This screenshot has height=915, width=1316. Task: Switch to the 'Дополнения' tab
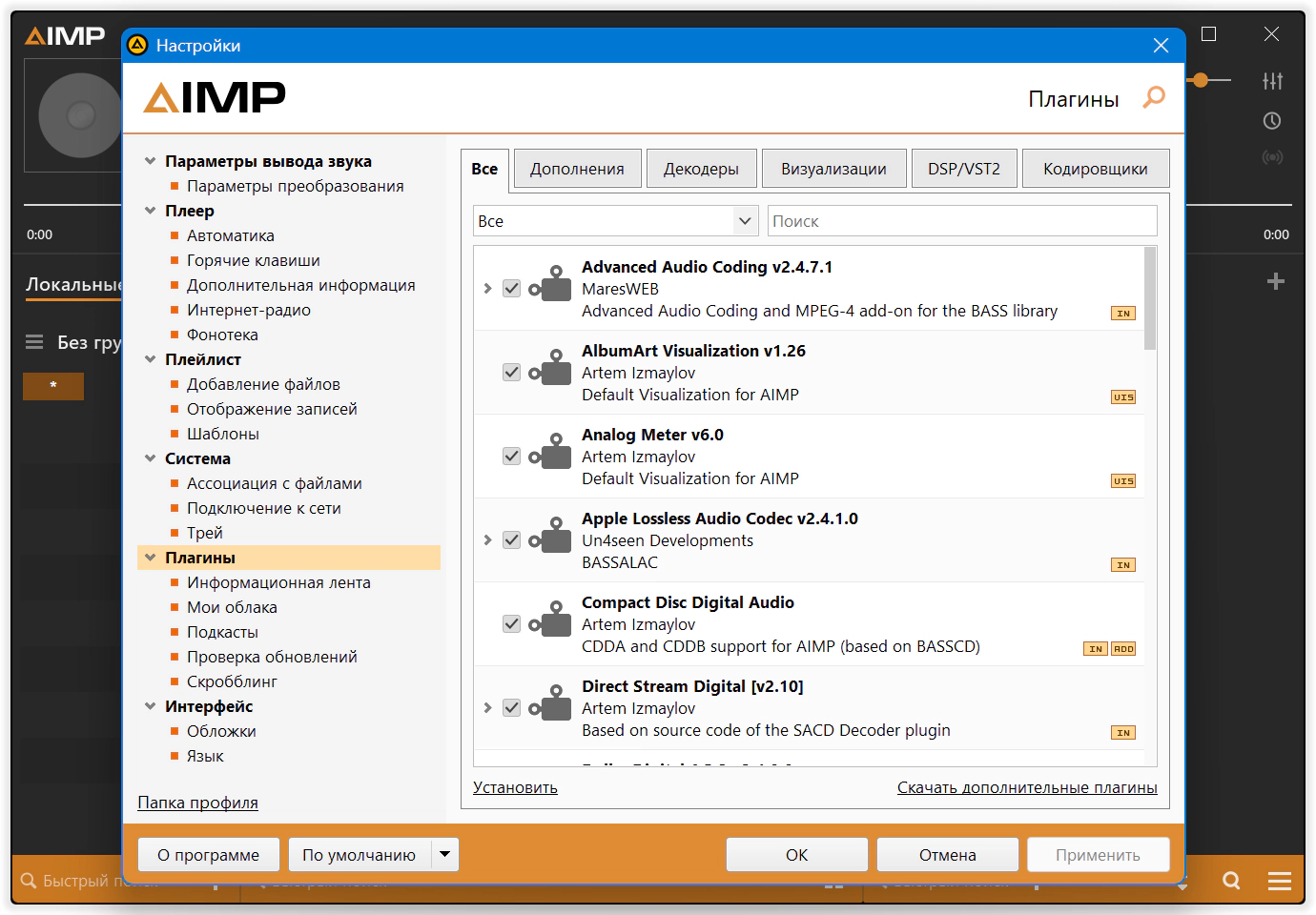pos(577,169)
